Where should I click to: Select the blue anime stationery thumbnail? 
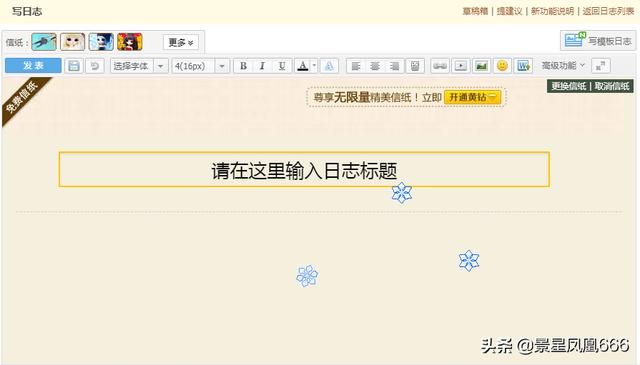tap(101, 42)
